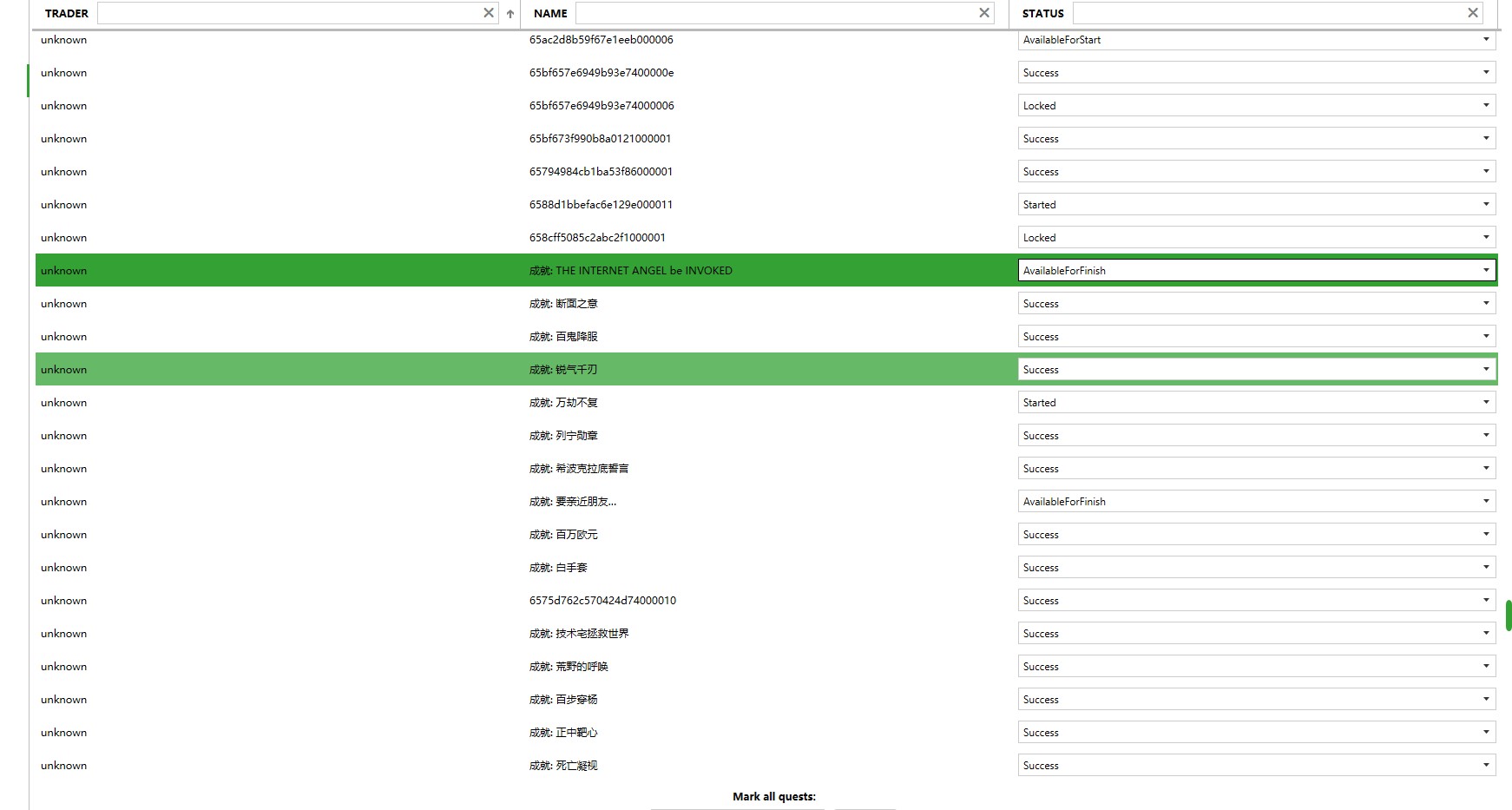Clear the STATUS filter with X icon
The image size is (1512, 810).
pyautogui.click(x=1472, y=13)
